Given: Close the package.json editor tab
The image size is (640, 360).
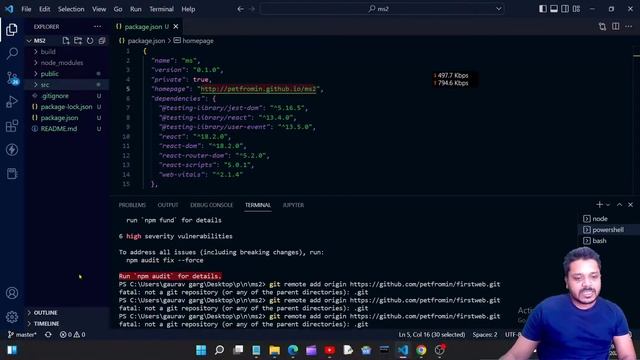Looking at the screenshot, I should point(176,27).
